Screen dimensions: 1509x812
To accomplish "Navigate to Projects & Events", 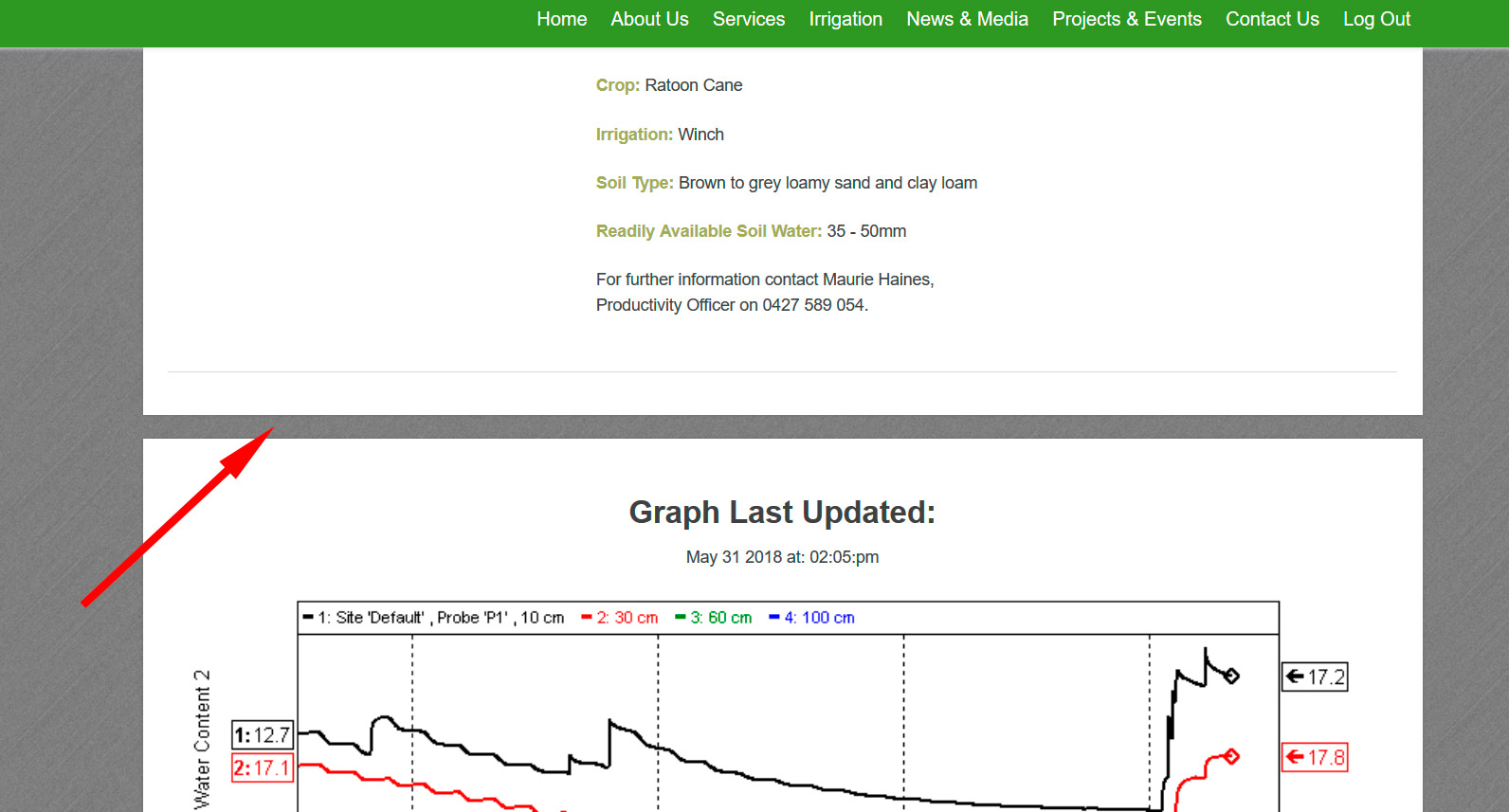I will [x=1126, y=19].
